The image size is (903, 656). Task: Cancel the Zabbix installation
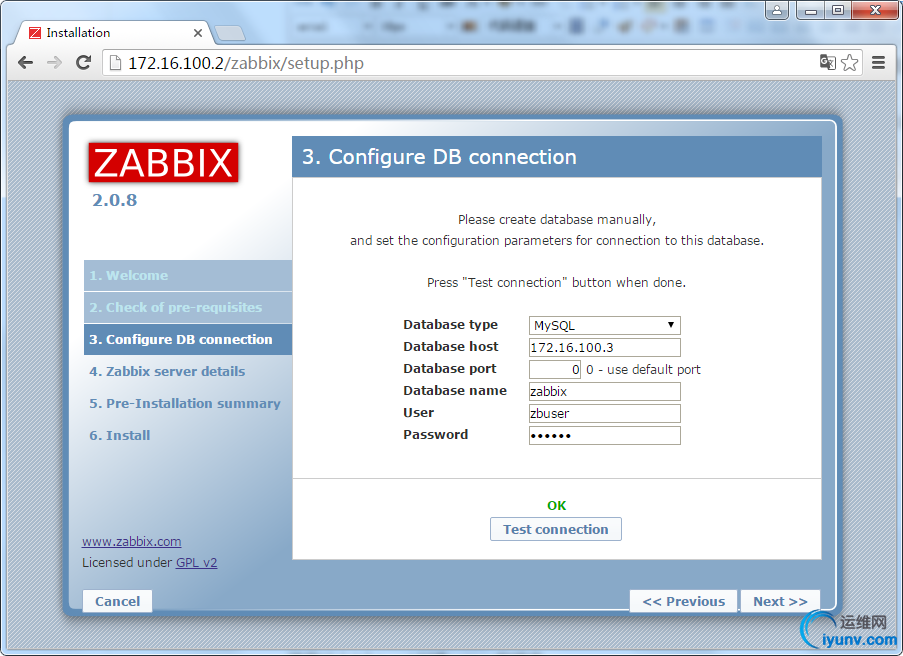[x=117, y=601]
